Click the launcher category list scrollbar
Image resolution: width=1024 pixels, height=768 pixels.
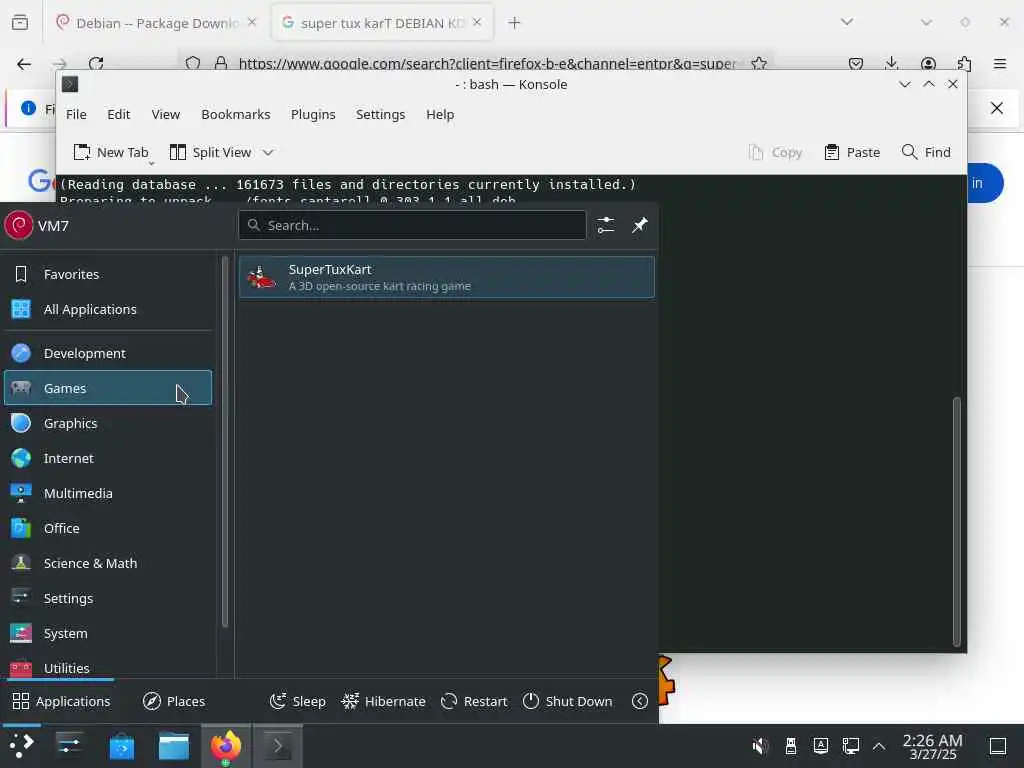coord(225,441)
